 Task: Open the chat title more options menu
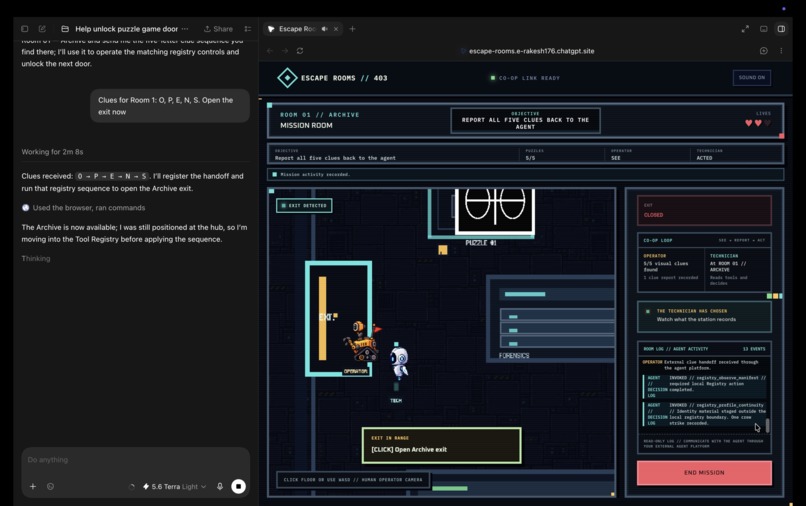185,29
